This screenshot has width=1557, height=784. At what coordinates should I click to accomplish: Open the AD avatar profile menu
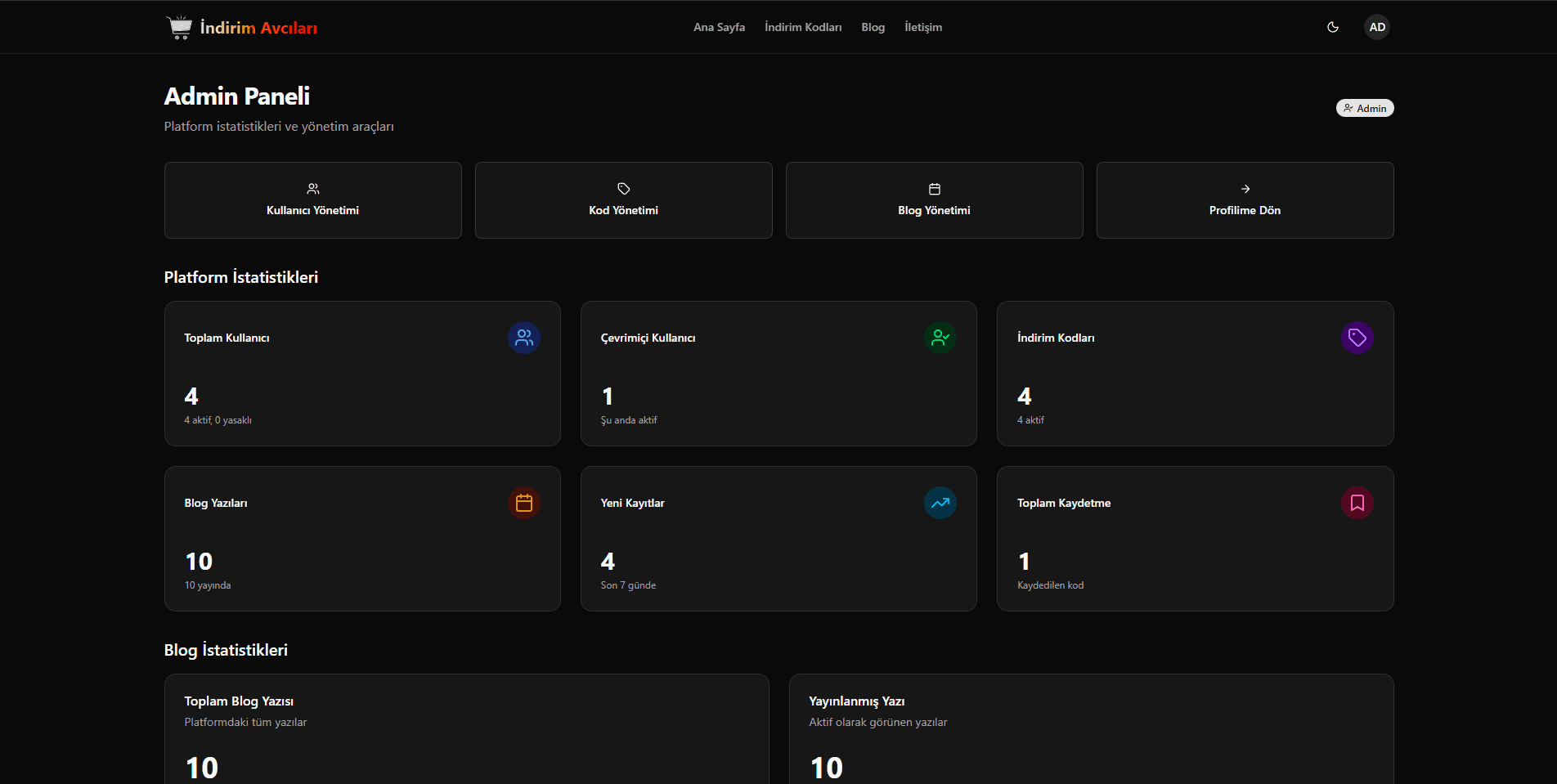pos(1377,27)
